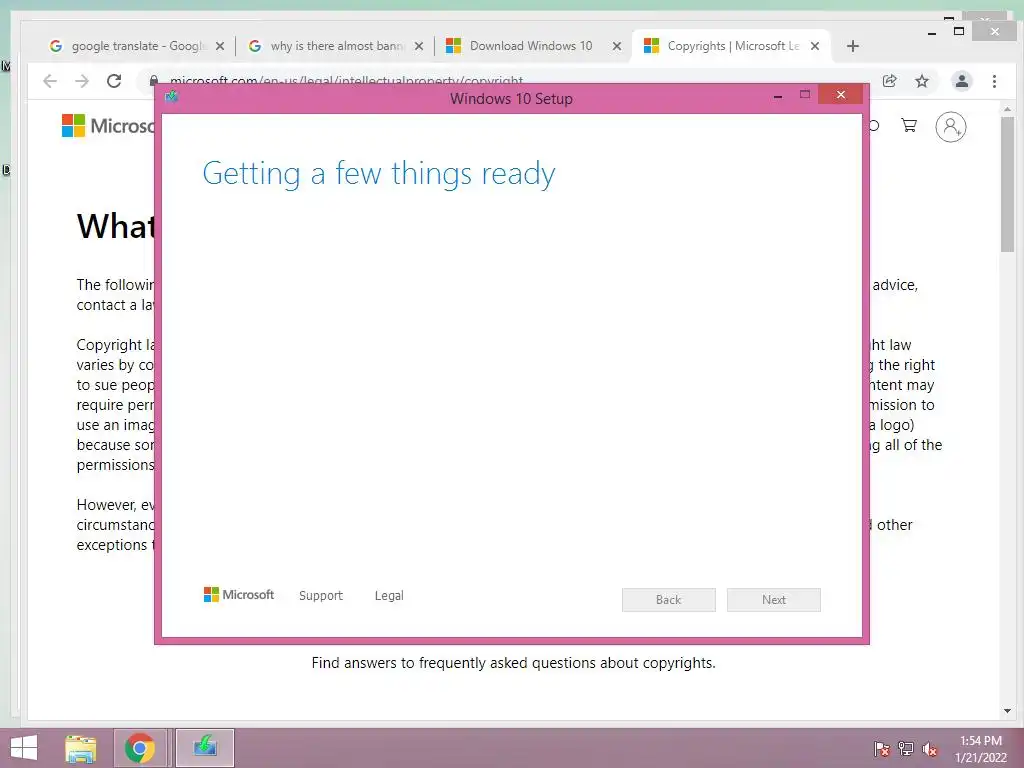Close the 'why is there almost' tab
The image size is (1024, 768).
tap(419, 46)
